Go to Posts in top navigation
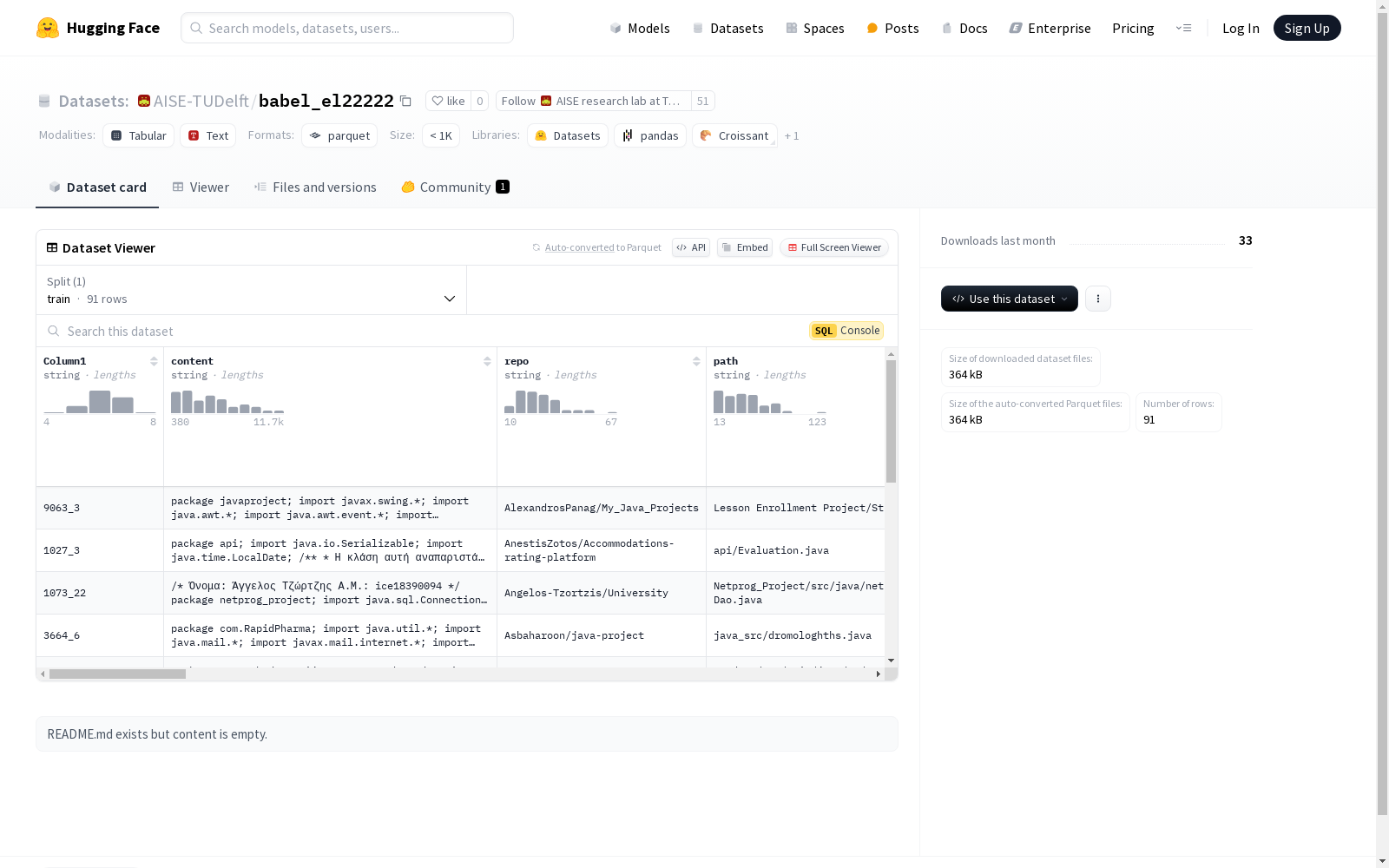 coord(893,28)
